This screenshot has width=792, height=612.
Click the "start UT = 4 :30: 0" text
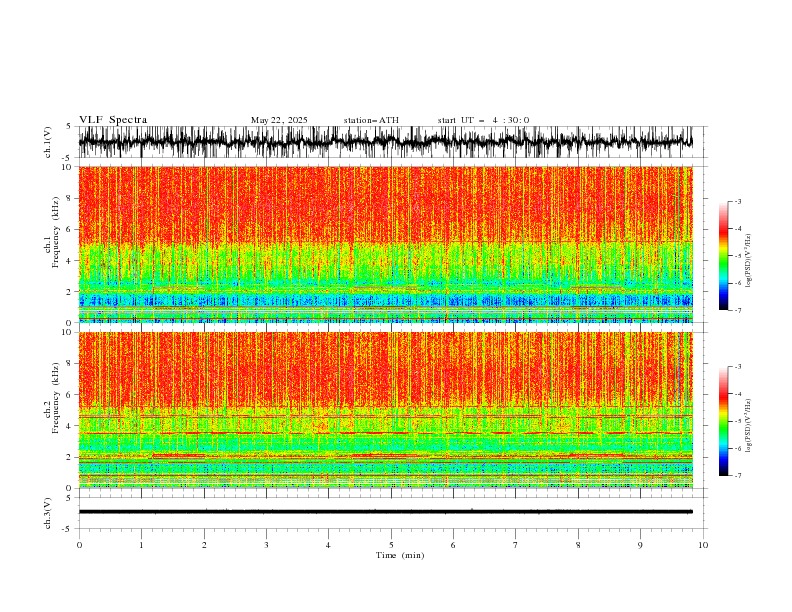point(483,120)
